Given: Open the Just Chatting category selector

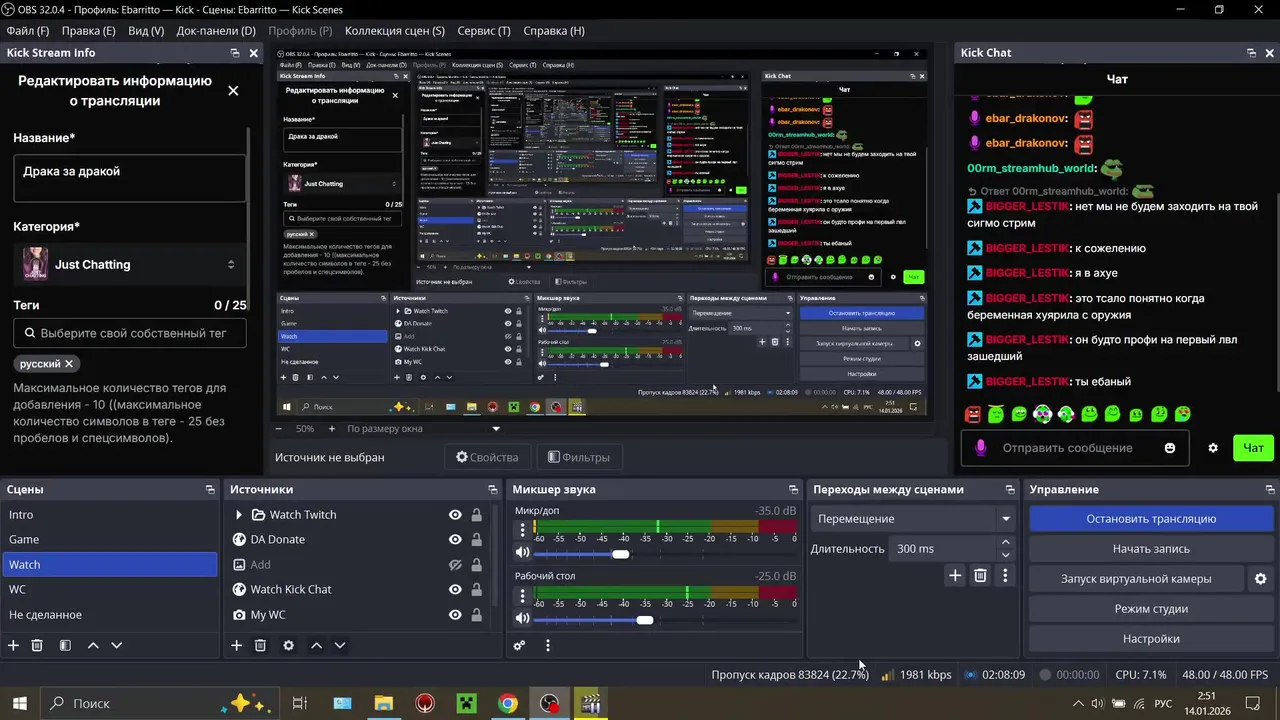Looking at the screenshot, I should click(129, 264).
